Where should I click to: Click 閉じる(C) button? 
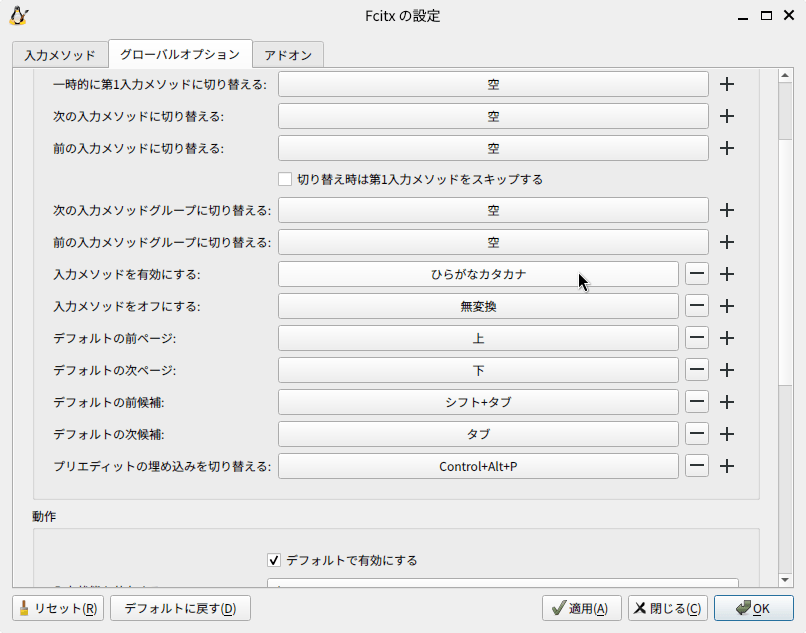[668, 608]
